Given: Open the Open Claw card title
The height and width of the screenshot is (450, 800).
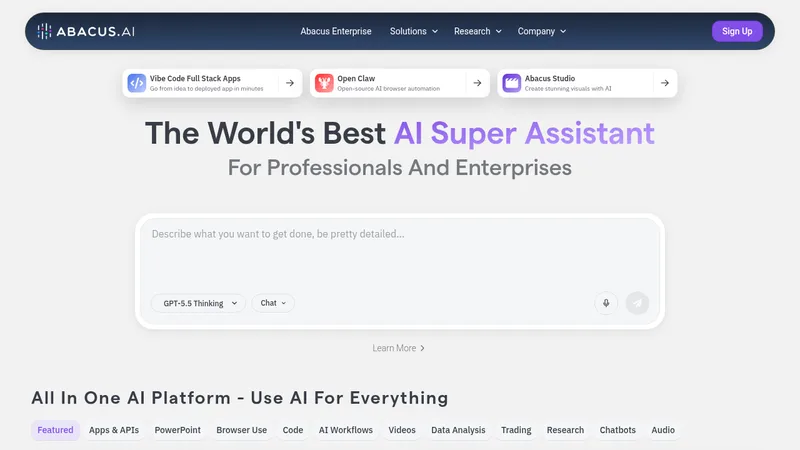Looking at the screenshot, I should tap(356, 79).
